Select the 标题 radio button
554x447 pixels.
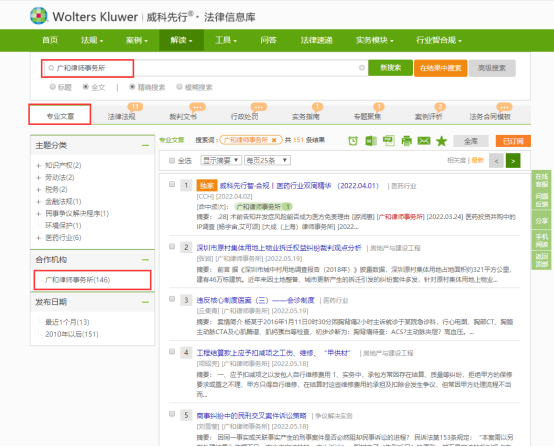53,87
